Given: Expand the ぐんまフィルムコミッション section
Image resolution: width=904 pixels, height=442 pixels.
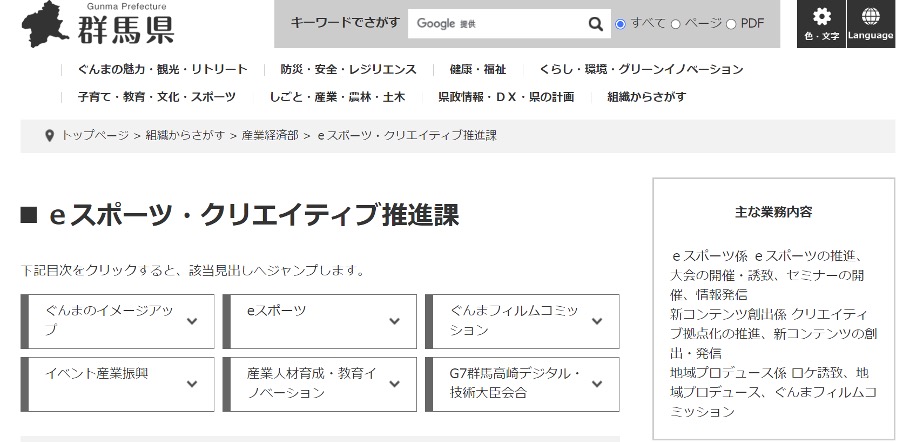Looking at the screenshot, I should pyautogui.click(x=522, y=321).
